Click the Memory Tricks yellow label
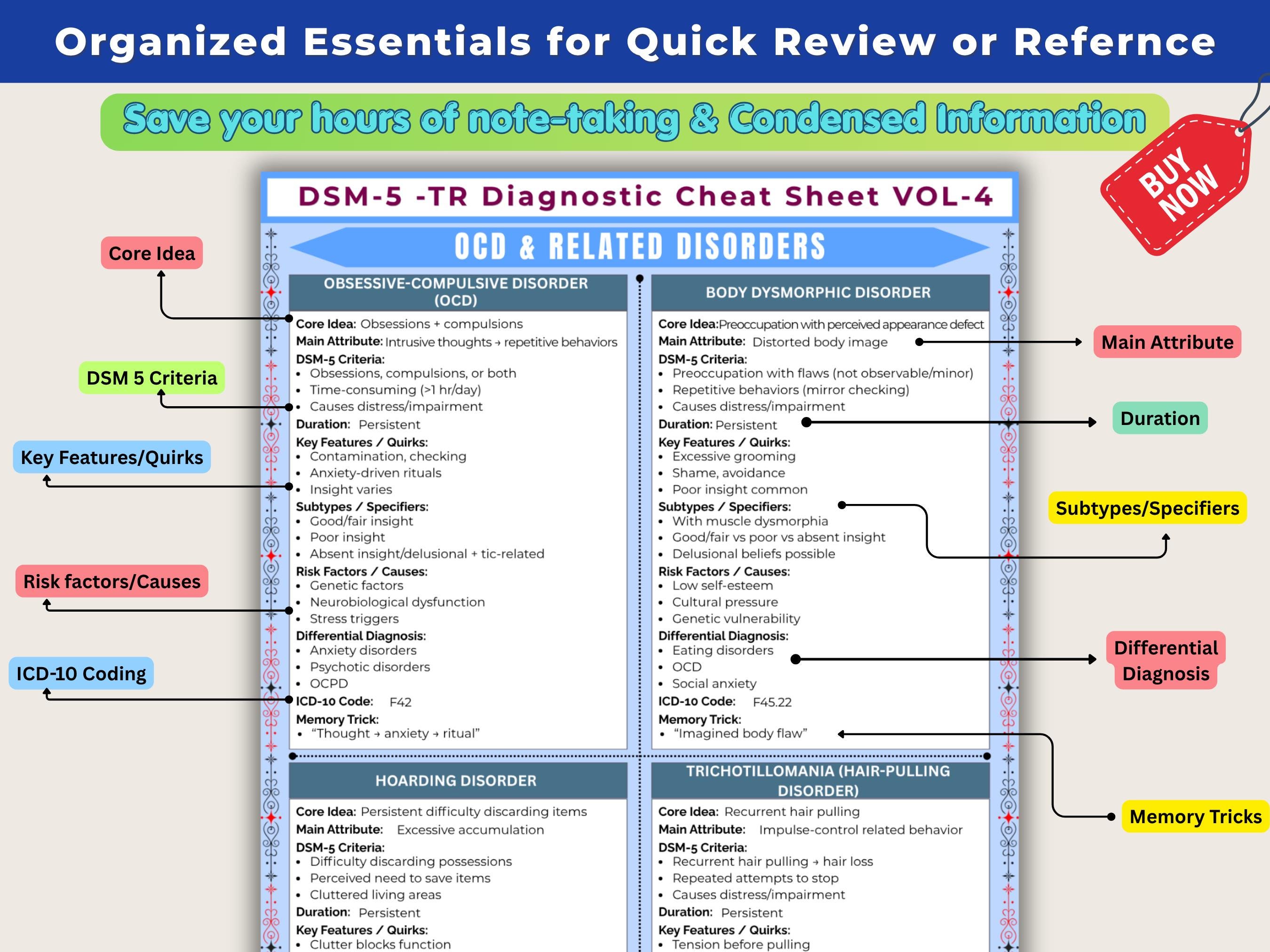This screenshot has width=1270, height=952. point(1195,816)
